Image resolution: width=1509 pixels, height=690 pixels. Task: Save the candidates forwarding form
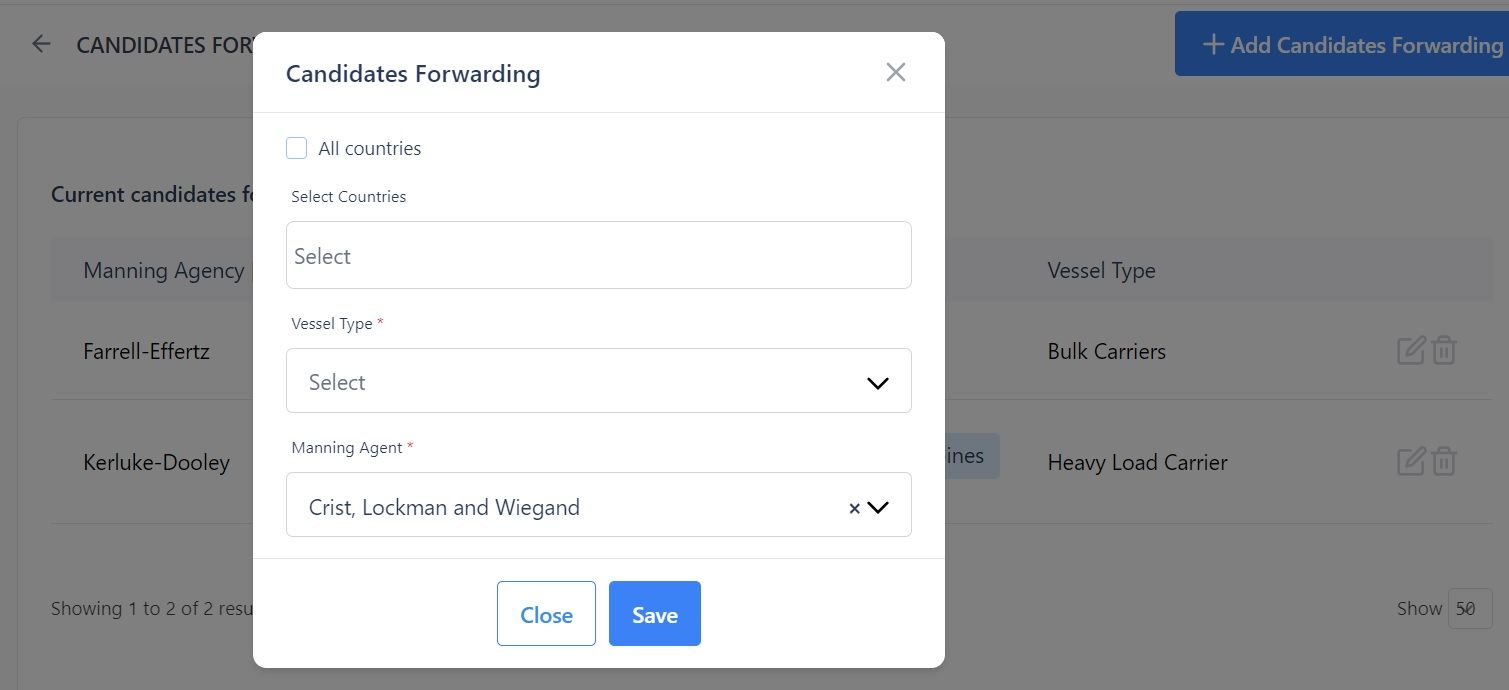(x=655, y=614)
